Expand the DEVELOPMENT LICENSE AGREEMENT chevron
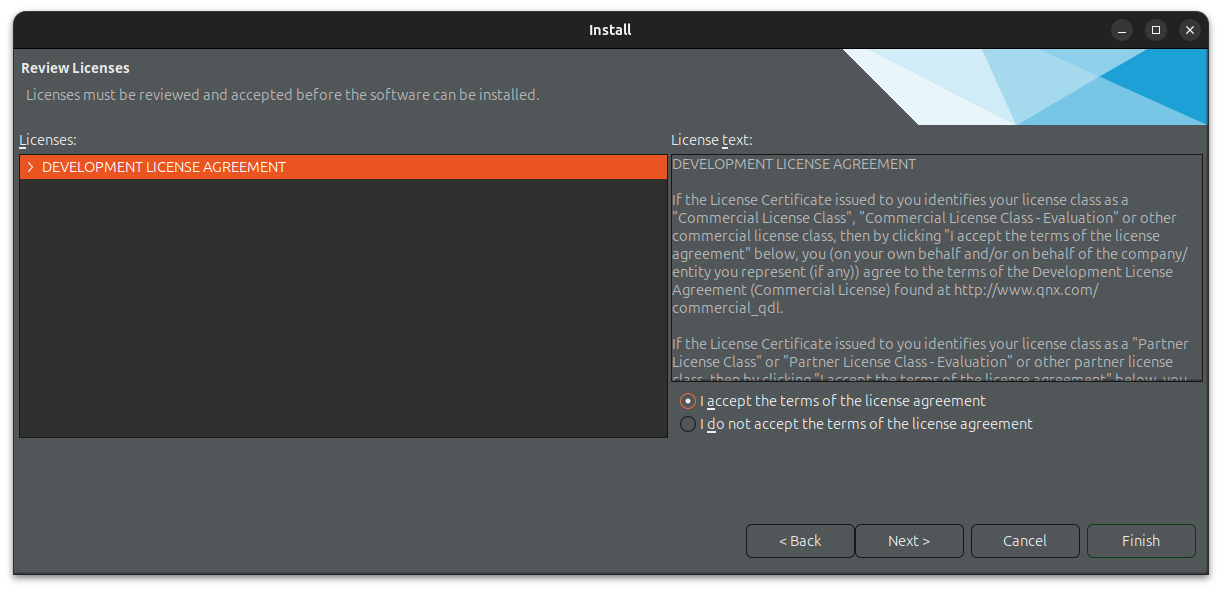1222x591 pixels. 31,167
